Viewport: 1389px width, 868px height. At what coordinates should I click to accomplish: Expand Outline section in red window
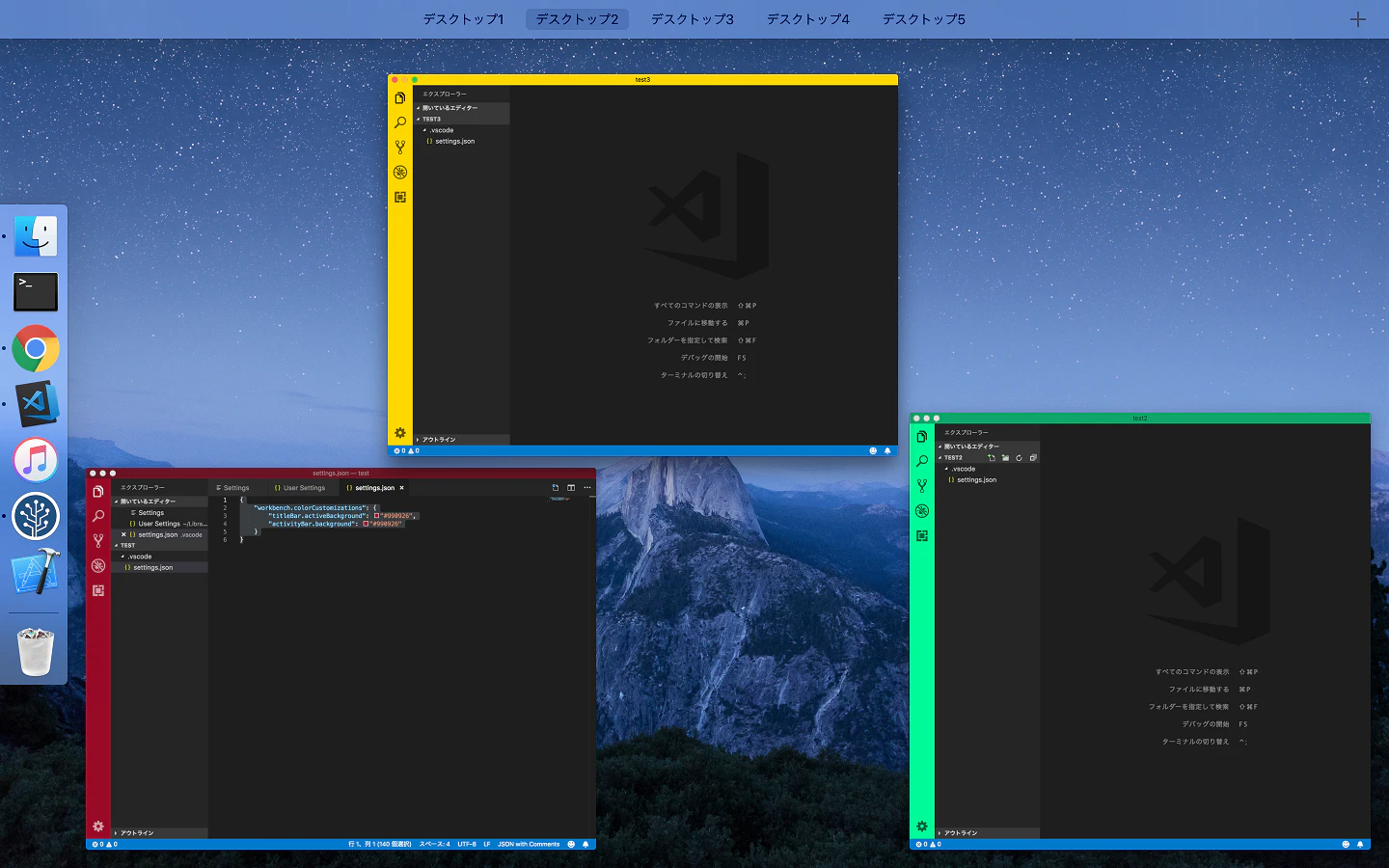[x=160, y=833]
